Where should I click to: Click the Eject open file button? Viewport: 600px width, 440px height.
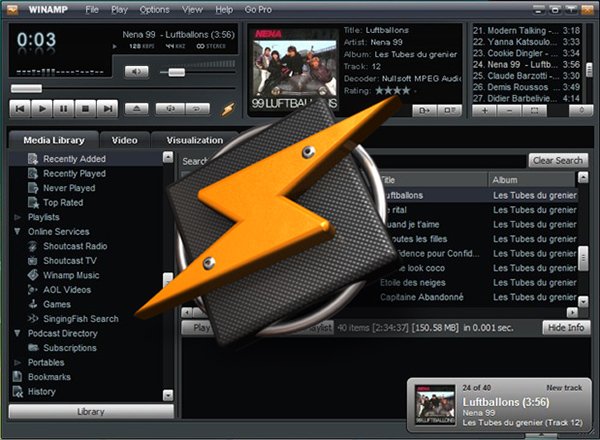(x=137, y=108)
